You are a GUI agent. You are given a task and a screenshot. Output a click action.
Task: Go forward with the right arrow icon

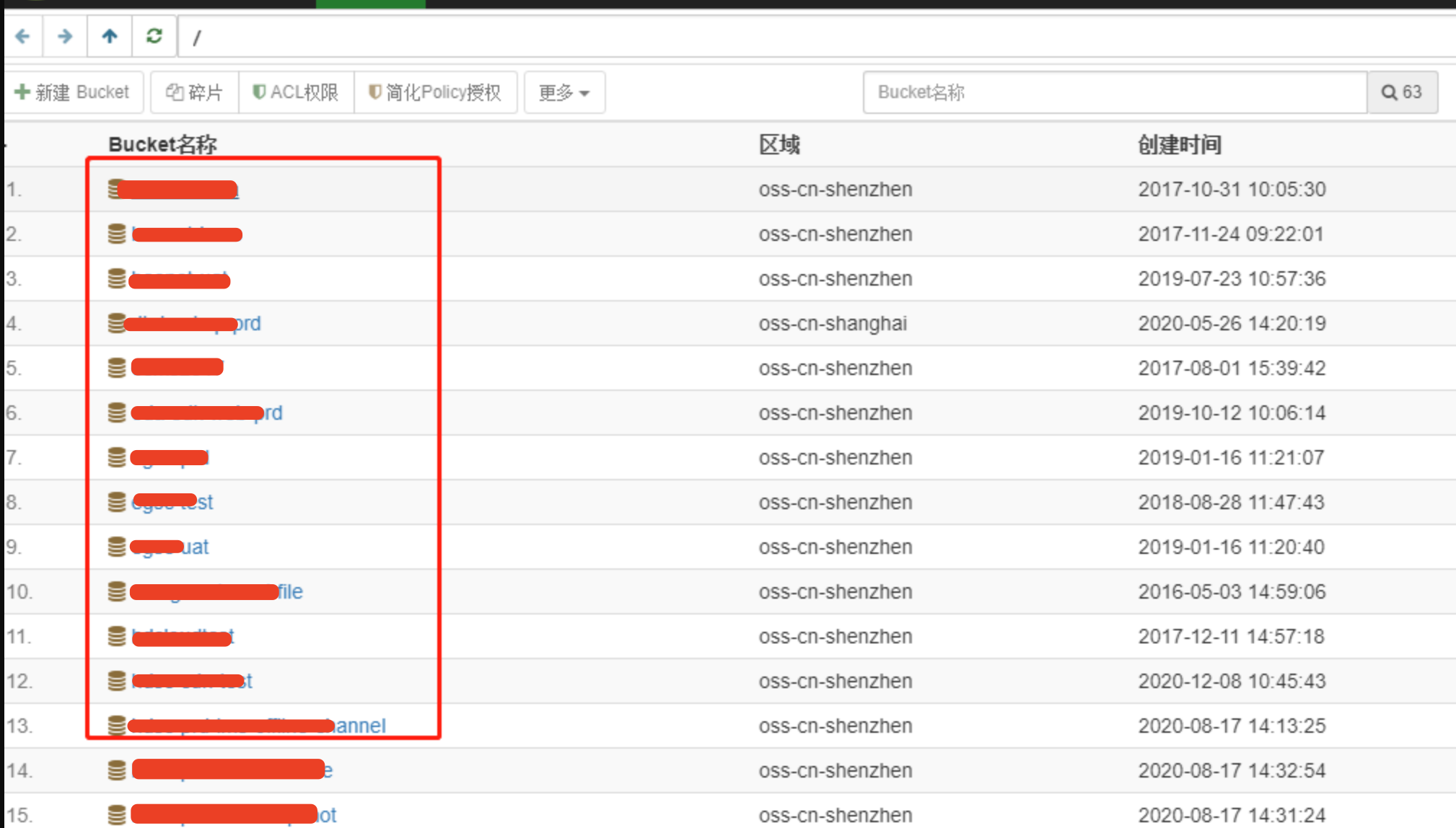[65, 36]
